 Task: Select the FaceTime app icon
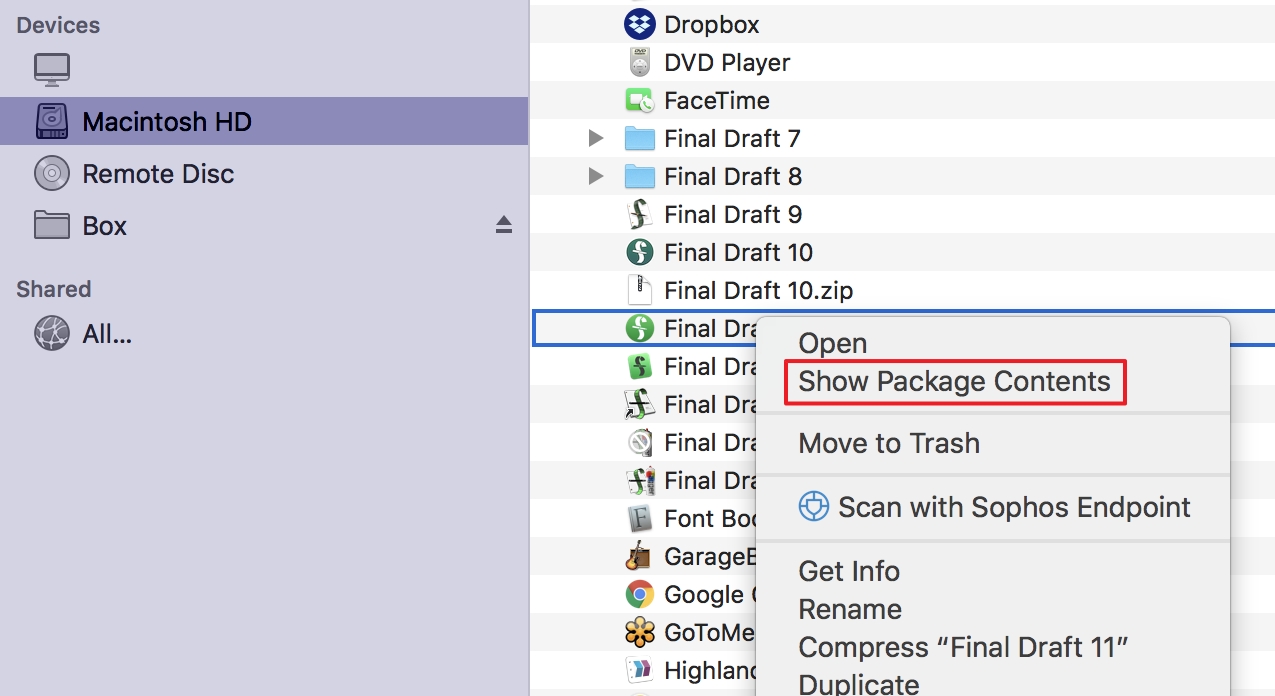click(x=640, y=100)
